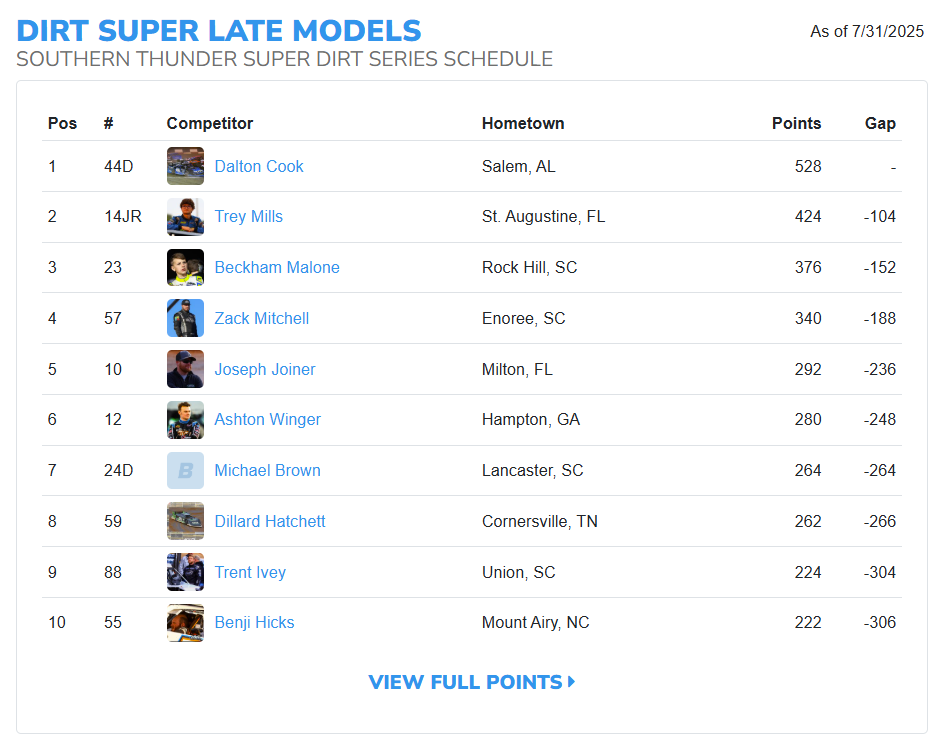Click Trent Ivey's profile photo
This screenshot has width=941, height=748.
(185, 572)
